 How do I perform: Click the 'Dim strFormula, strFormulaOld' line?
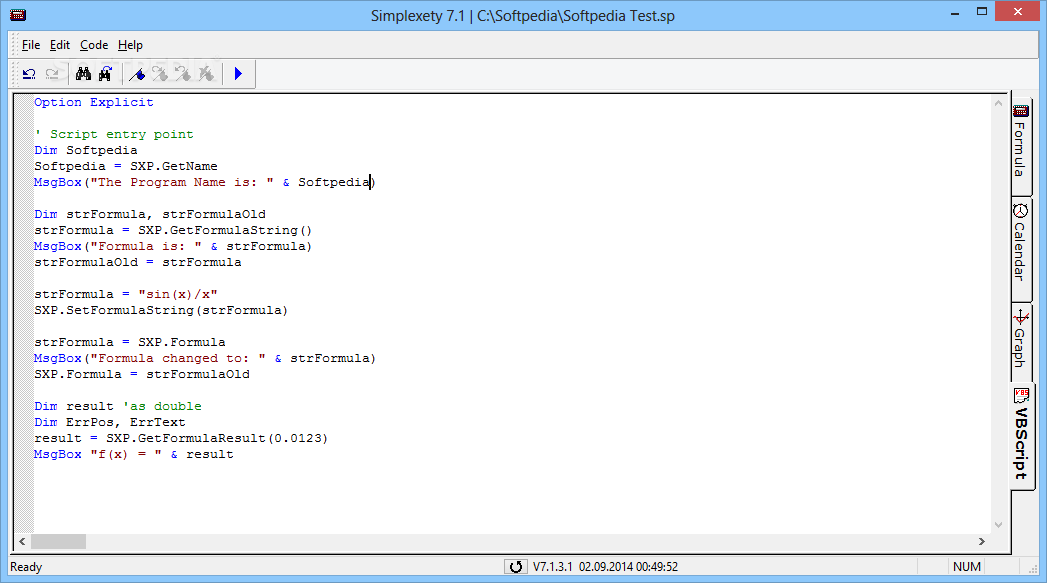click(150, 214)
